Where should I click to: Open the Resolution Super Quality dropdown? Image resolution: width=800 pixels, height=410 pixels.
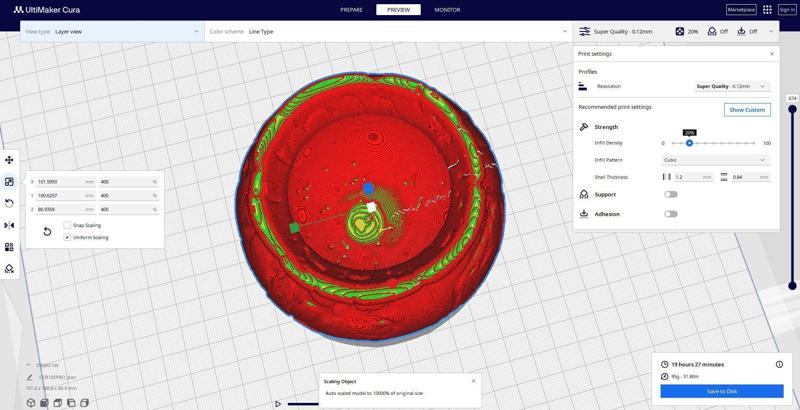pos(732,86)
